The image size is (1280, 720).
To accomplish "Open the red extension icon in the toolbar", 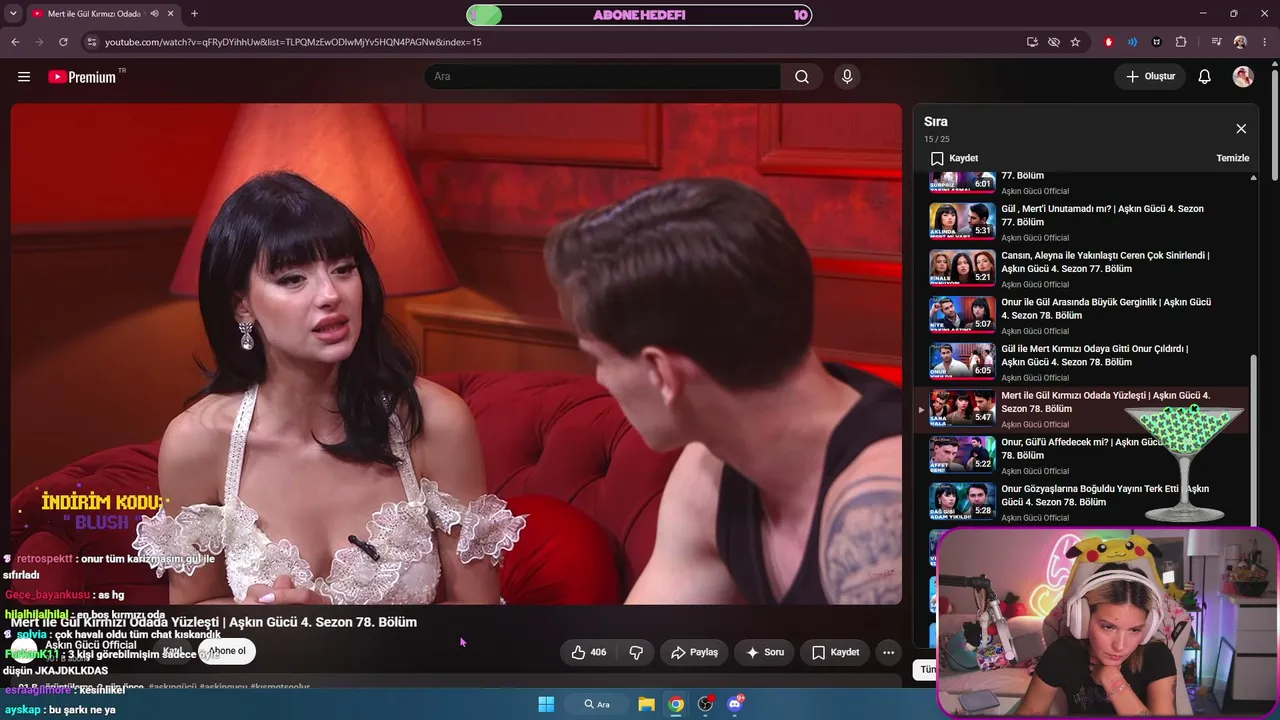I will [x=1108, y=42].
